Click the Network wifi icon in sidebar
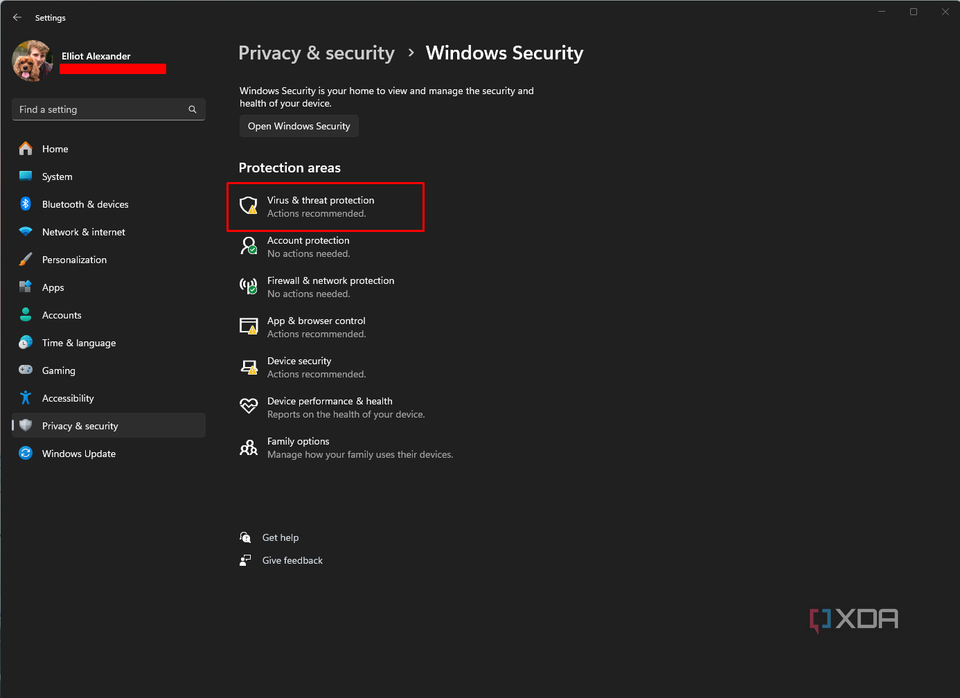960x698 pixels. coord(26,231)
